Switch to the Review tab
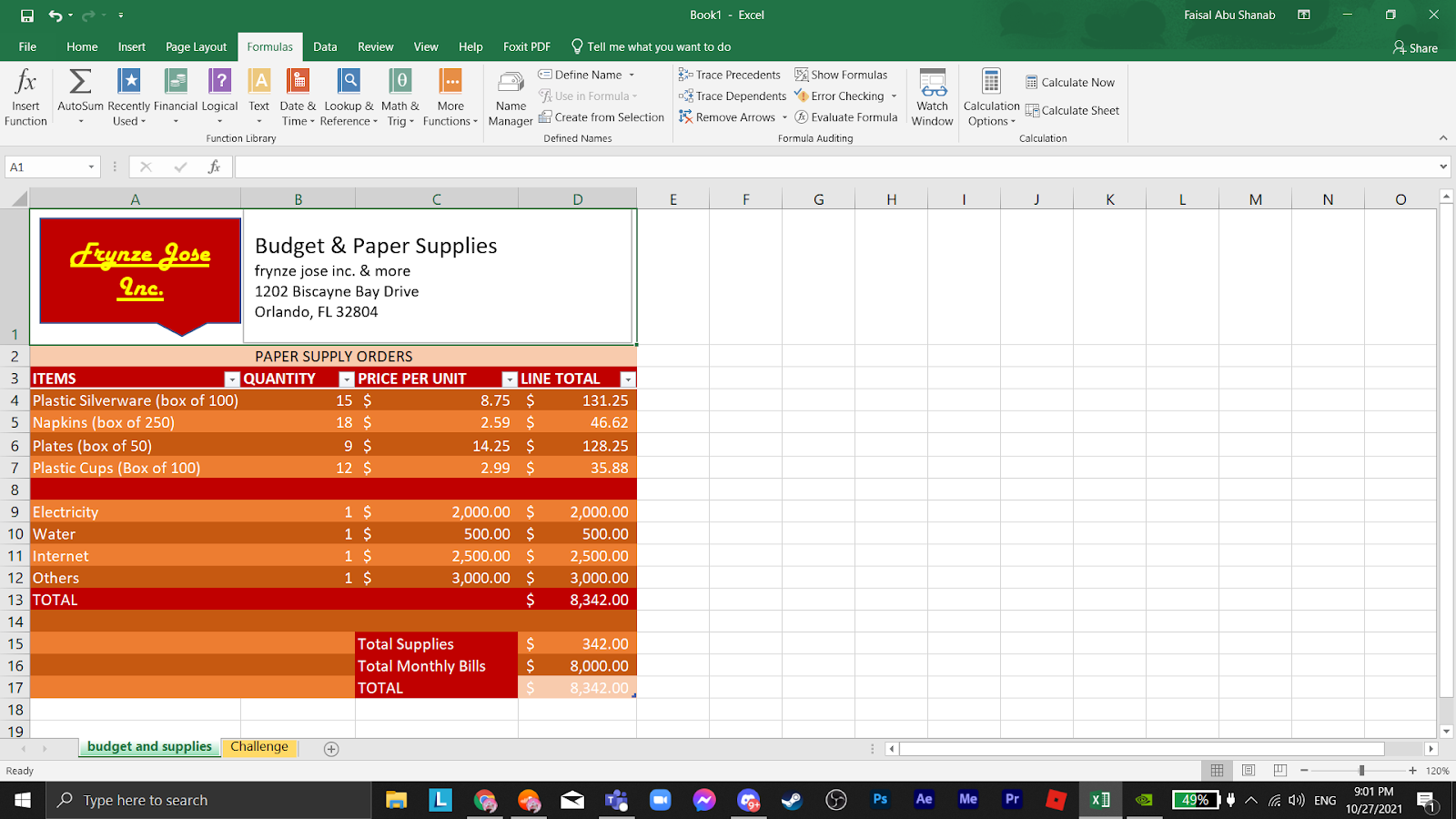This screenshot has width=1456, height=819. [x=376, y=46]
